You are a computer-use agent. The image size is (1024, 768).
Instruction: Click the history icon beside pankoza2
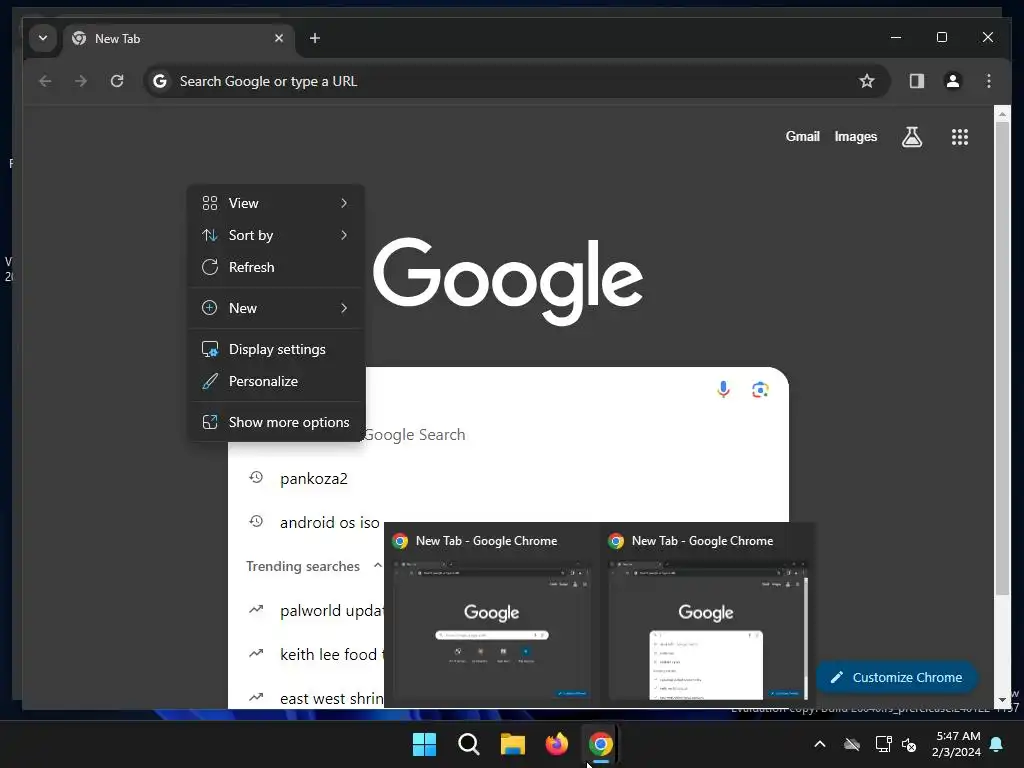[x=256, y=477]
